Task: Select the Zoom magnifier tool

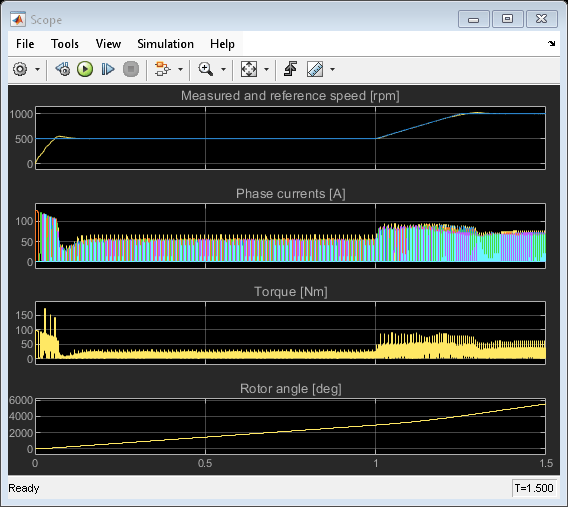Action: pos(205,69)
